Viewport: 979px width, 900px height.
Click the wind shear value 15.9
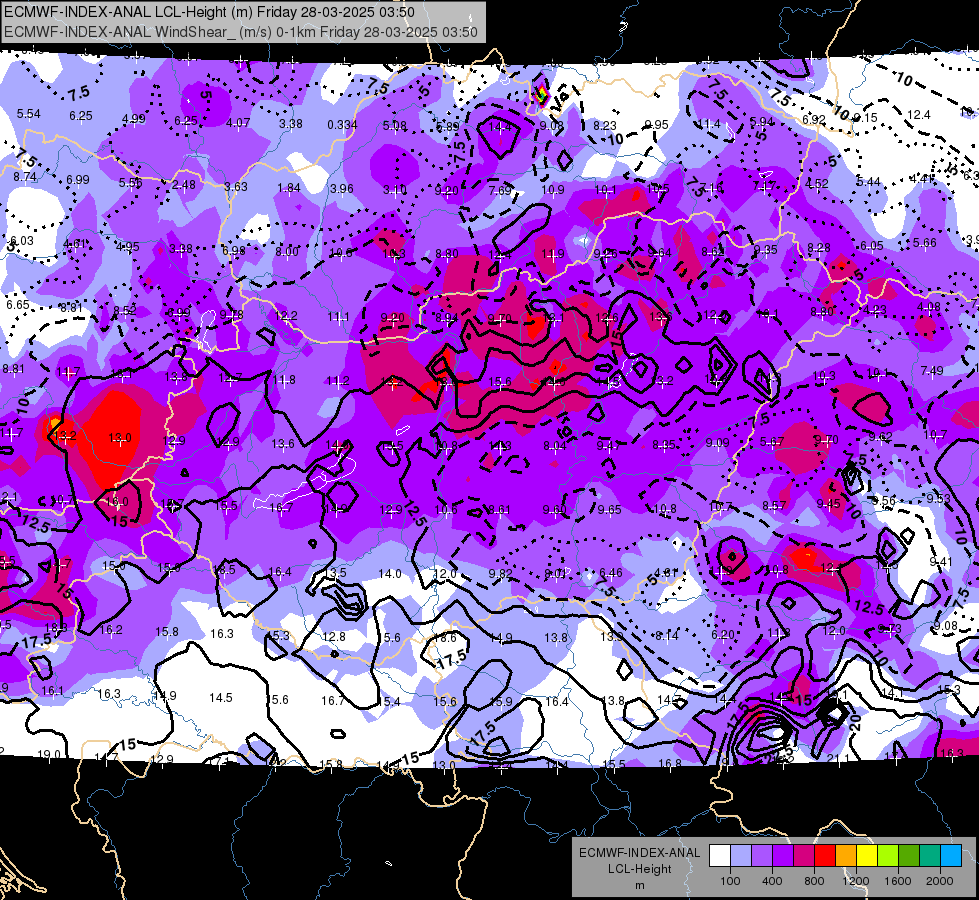501,702
